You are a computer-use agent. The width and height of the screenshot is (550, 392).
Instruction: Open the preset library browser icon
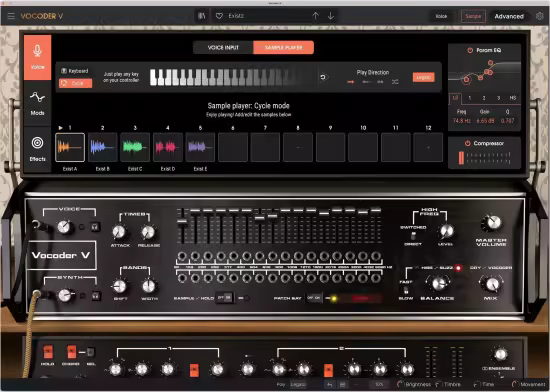point(202,16)
